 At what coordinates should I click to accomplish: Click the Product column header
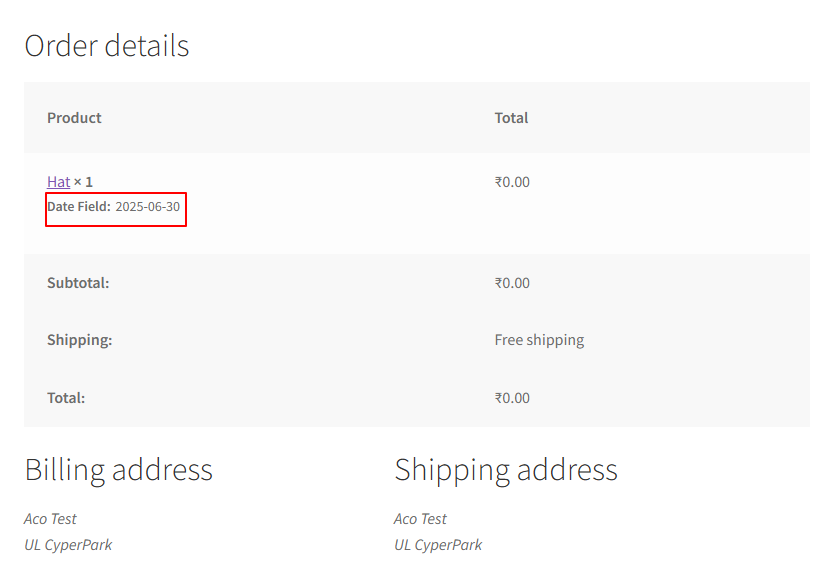[x=74, y=118]
